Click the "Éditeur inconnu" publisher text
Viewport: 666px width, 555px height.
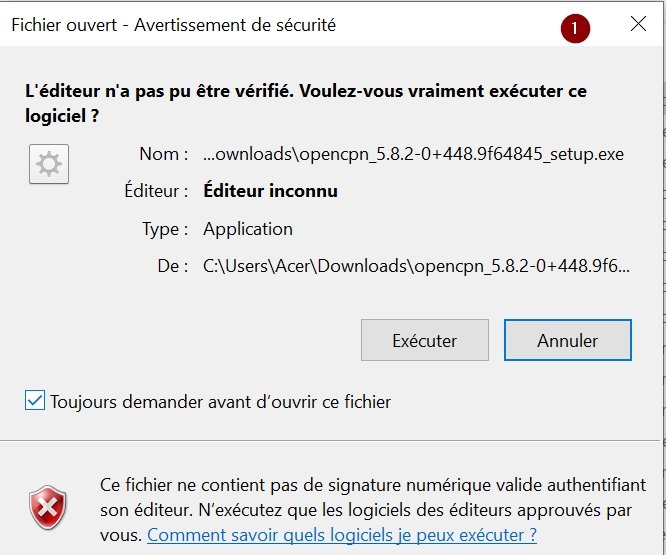[x=271, y=191]
